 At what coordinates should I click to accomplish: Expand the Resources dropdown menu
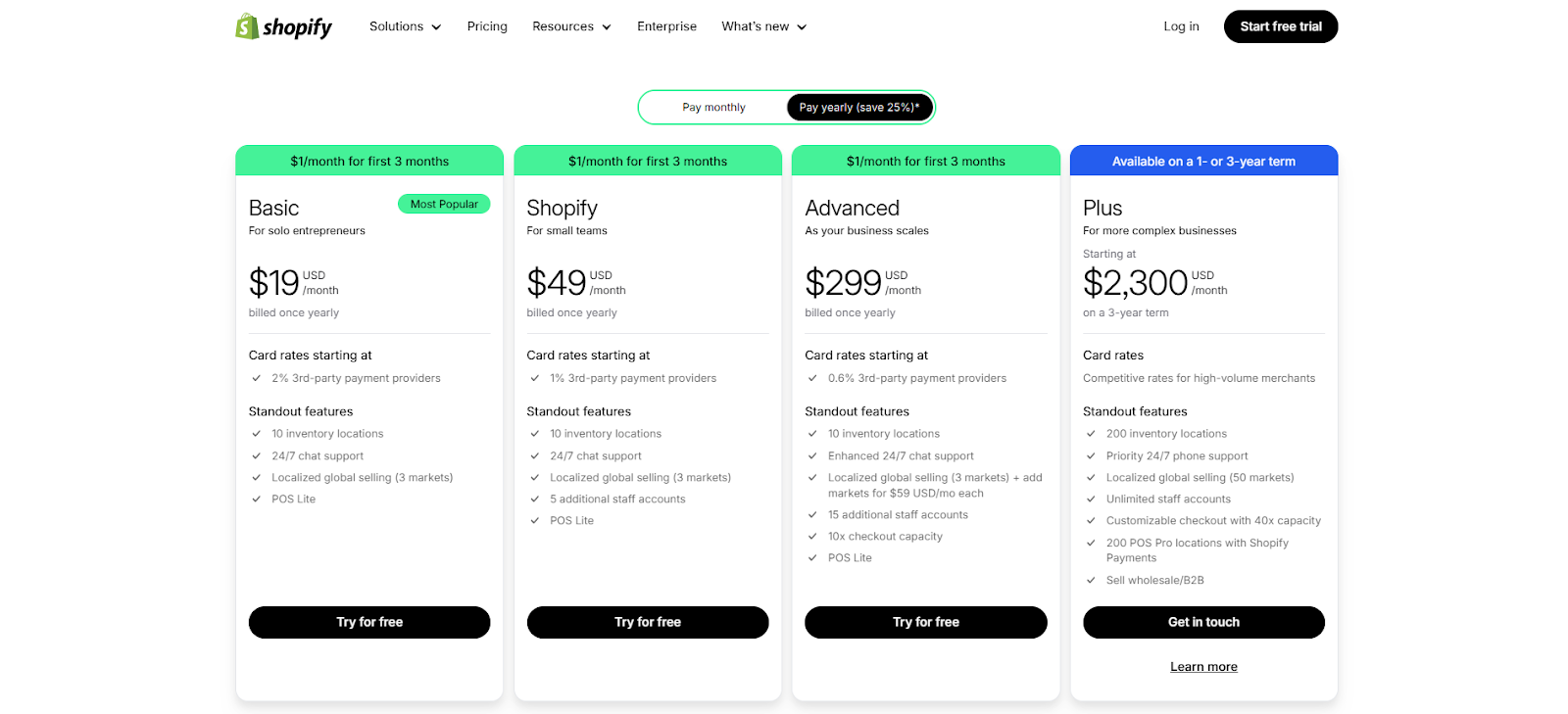[571, 26]
